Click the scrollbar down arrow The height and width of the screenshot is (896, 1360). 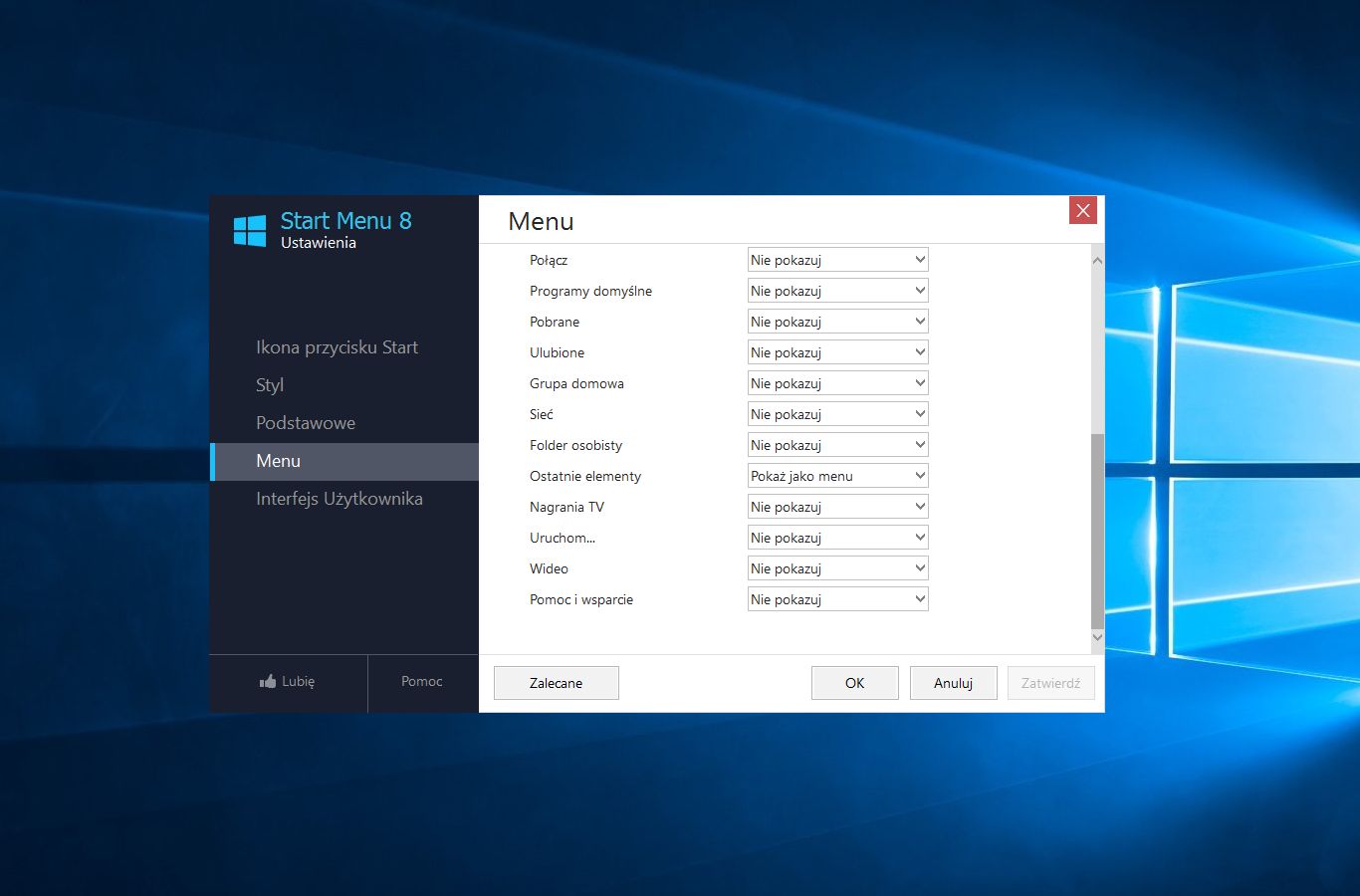point(1097,637)
